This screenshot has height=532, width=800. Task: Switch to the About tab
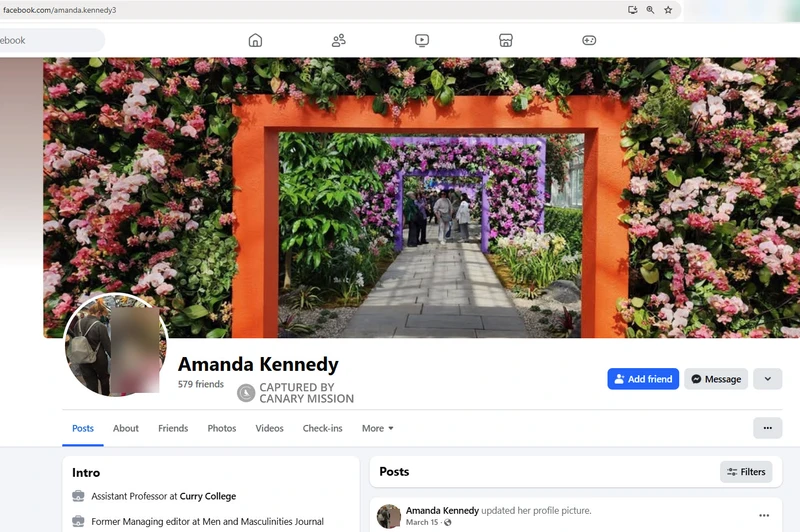[x=126, y=428]
